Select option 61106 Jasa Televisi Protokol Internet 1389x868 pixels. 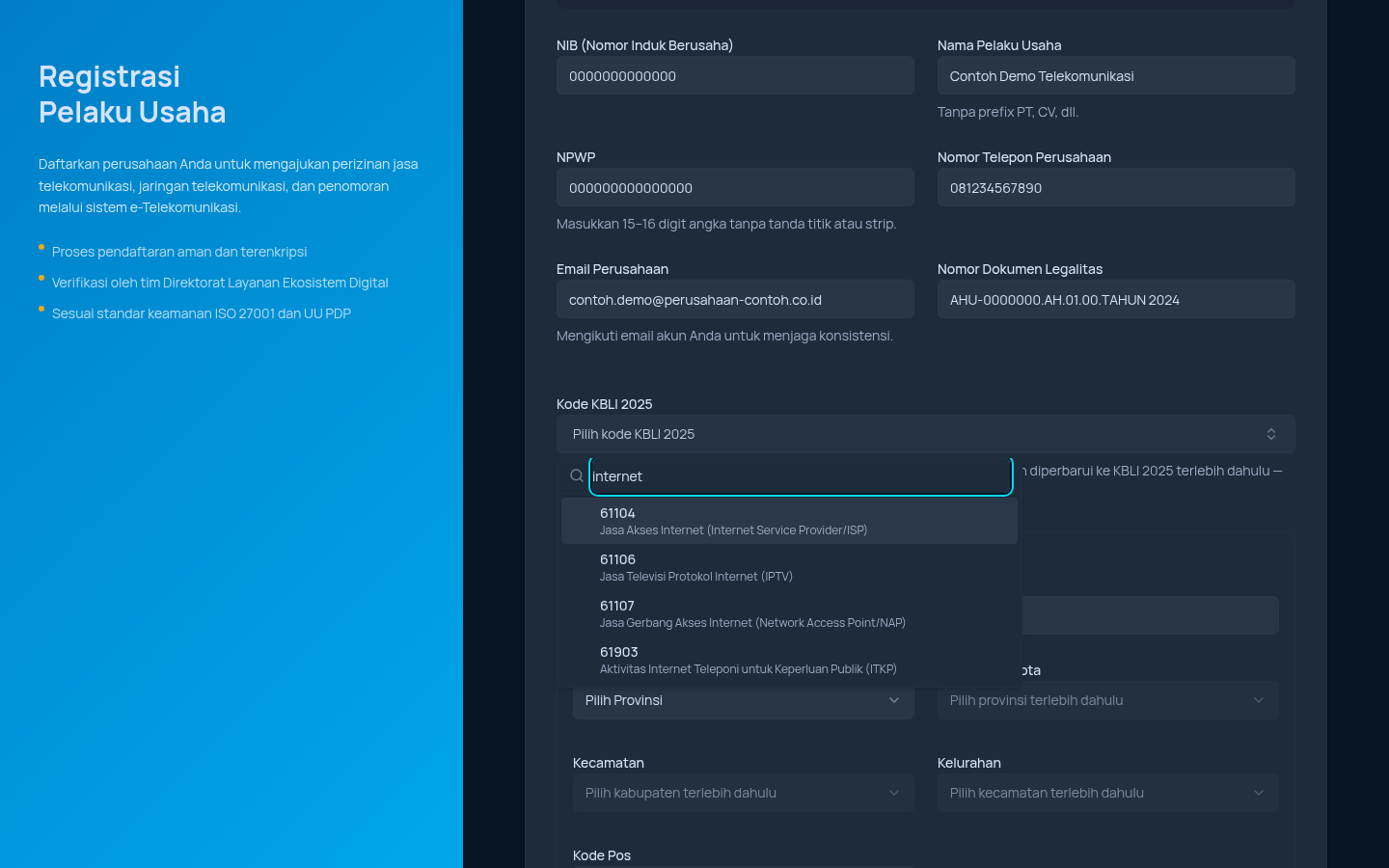pos(789,567)
